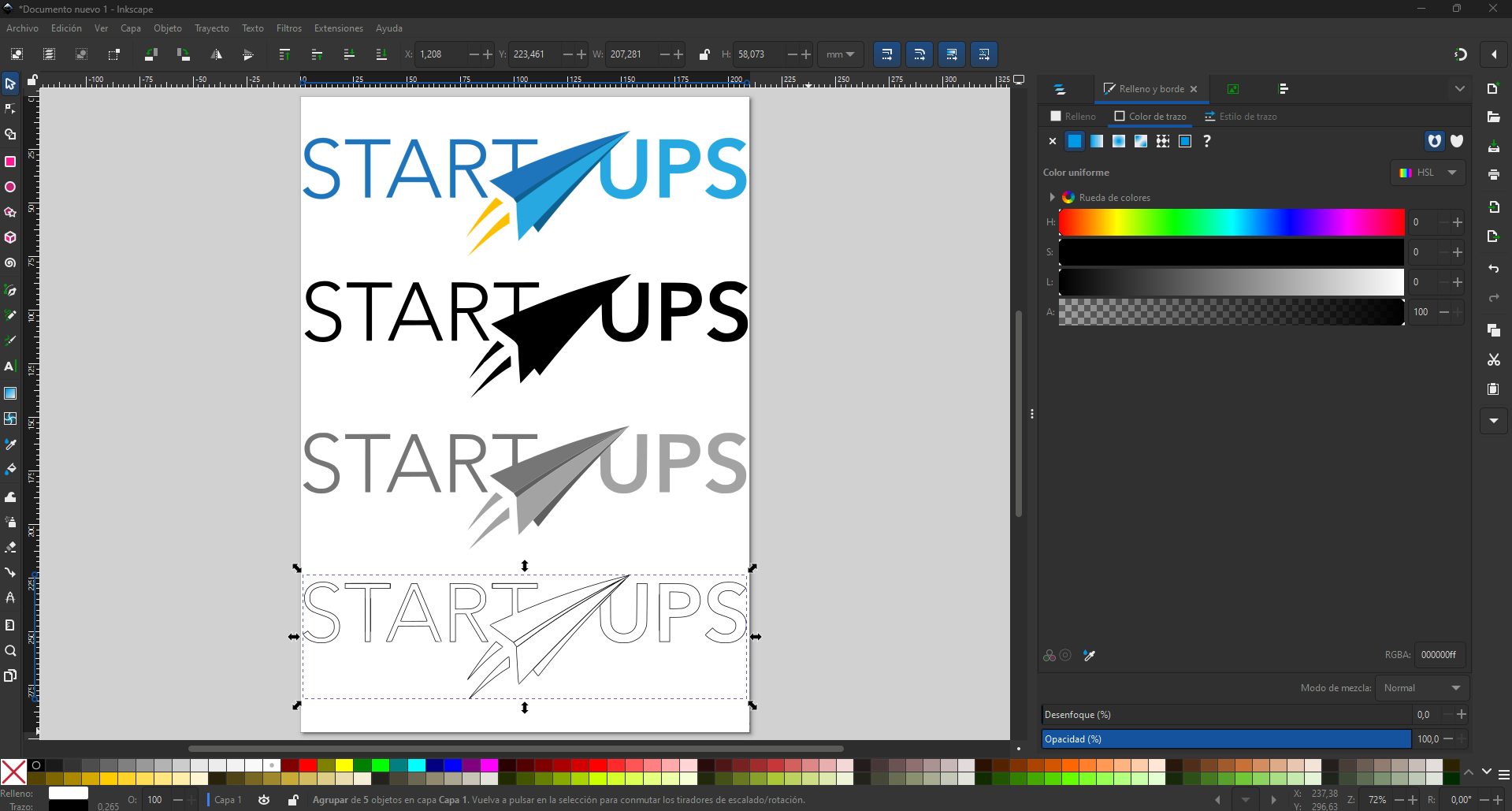
Task: Set stroke paint to radial gradient
Action: (x=1120, y=141)
